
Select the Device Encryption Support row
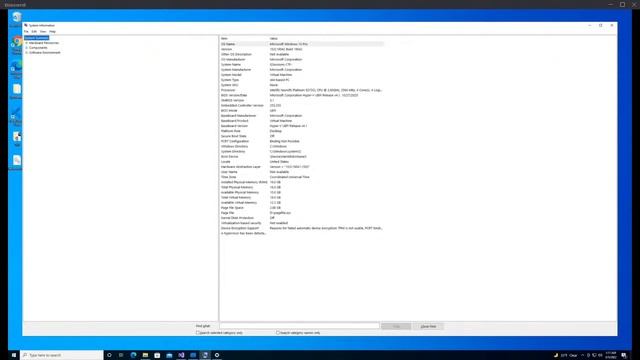[x=302, y=228]
